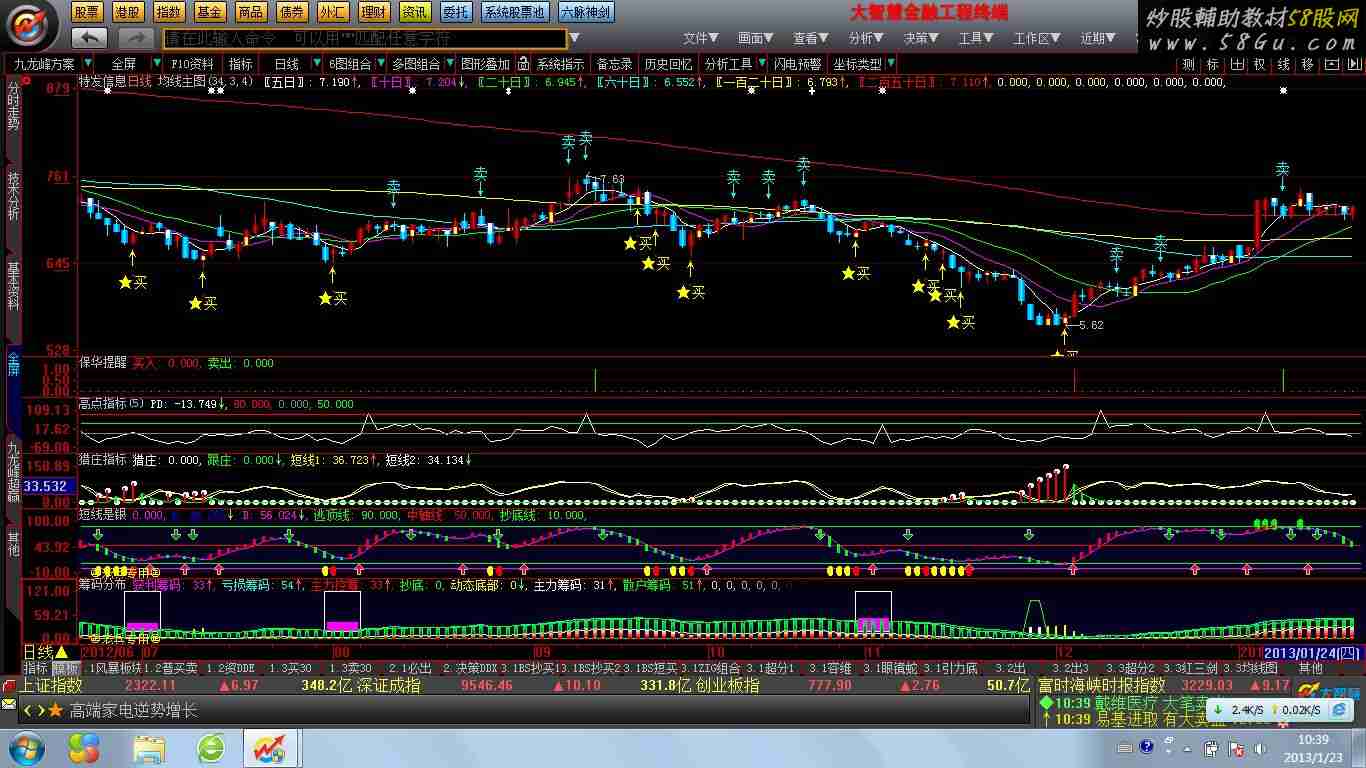The height and width of the screenshot is (768, 1366).
Task: Click the 基金 button
Action: pyautogui.click(x=209, y=12)
